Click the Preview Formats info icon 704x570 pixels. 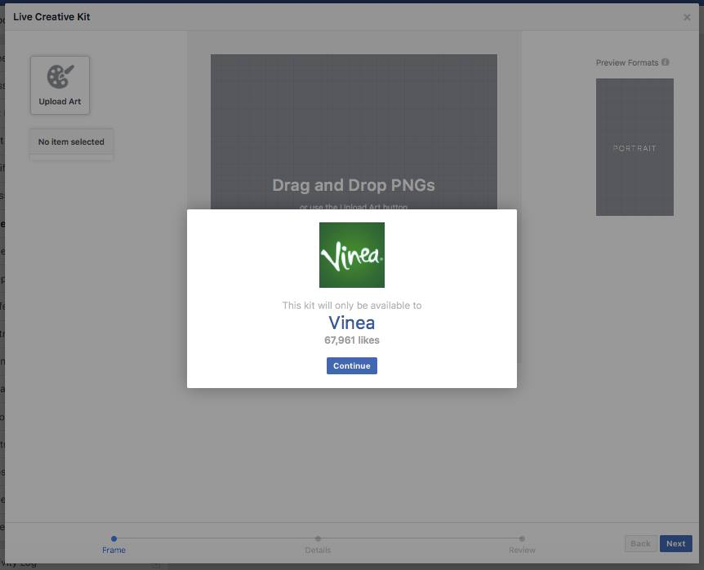tap(665, 62)
